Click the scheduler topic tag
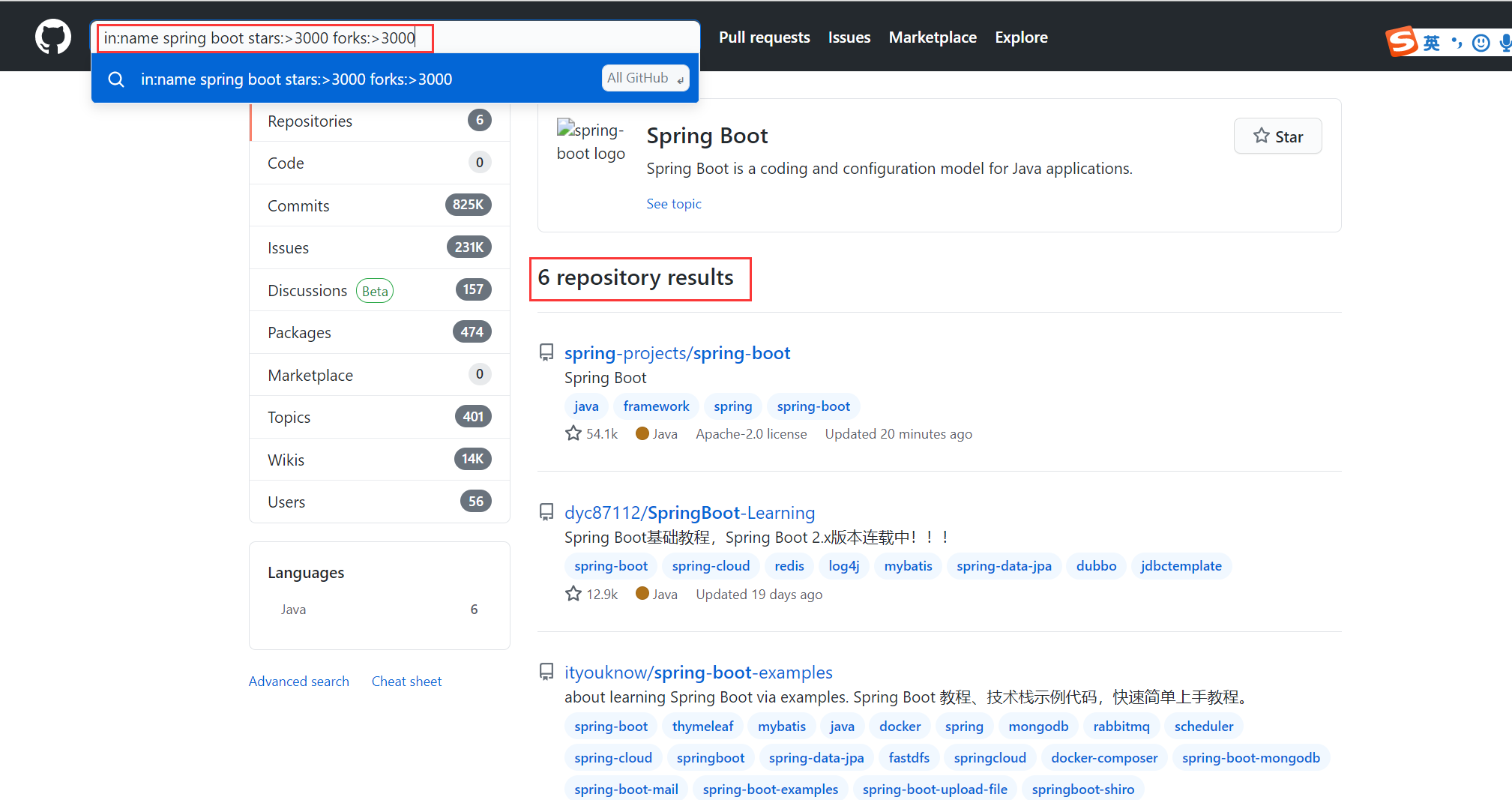 point(1203,726)
